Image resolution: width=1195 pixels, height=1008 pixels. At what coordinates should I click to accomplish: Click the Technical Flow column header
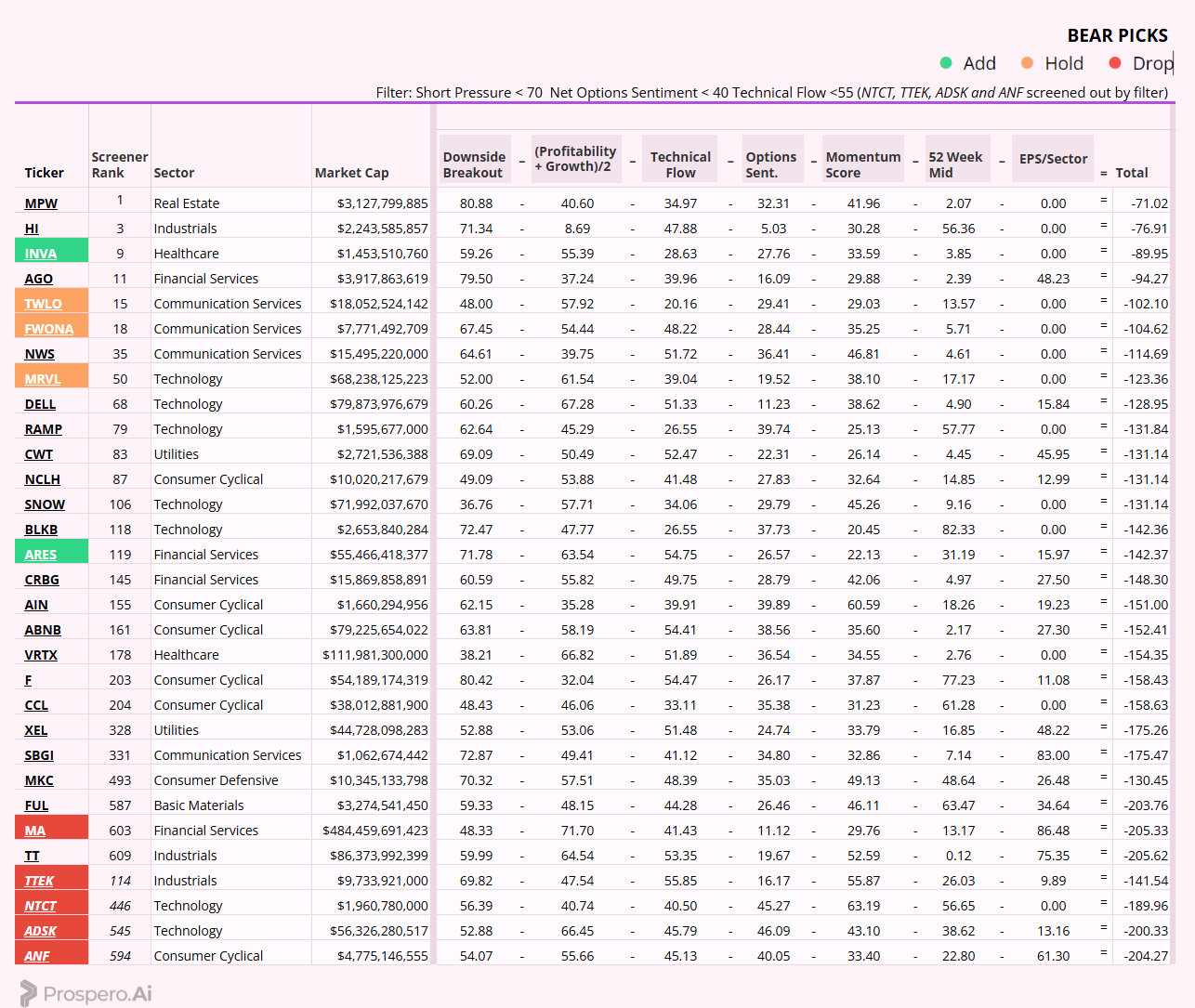pyautogui.click(x=680, y=164)
